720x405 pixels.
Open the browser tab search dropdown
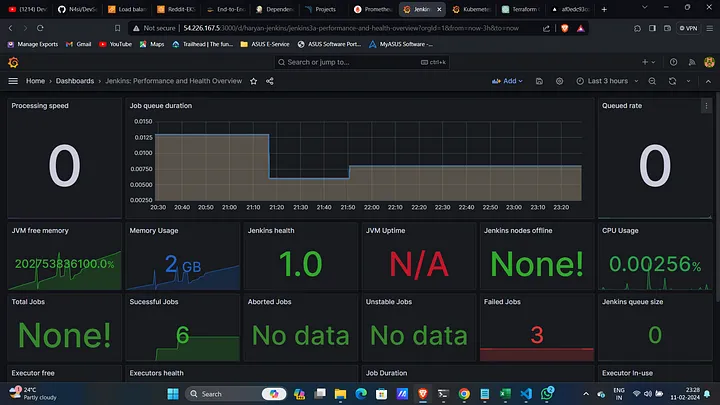(644, 8)
